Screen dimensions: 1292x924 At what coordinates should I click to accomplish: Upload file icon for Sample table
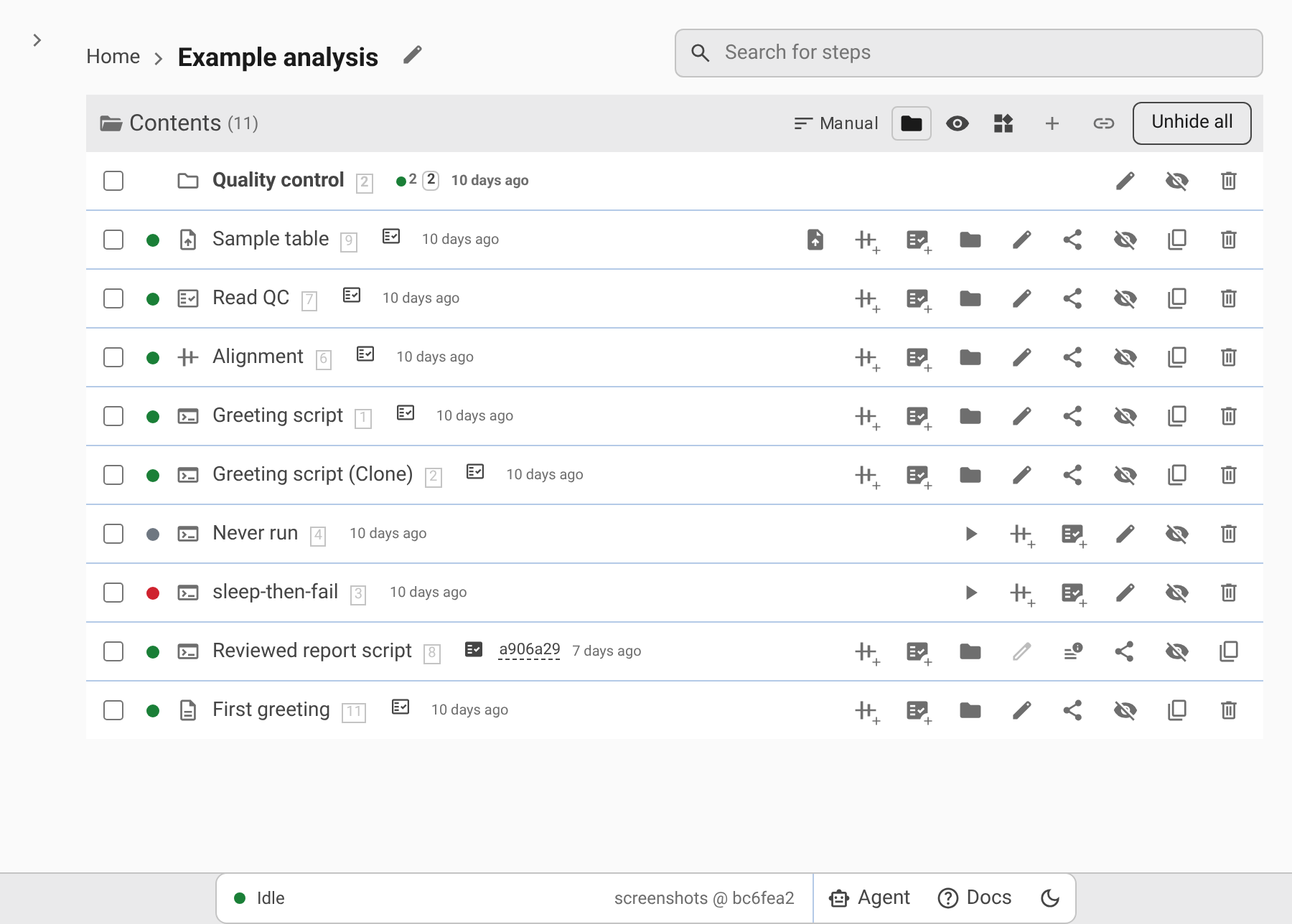(815, 240)
